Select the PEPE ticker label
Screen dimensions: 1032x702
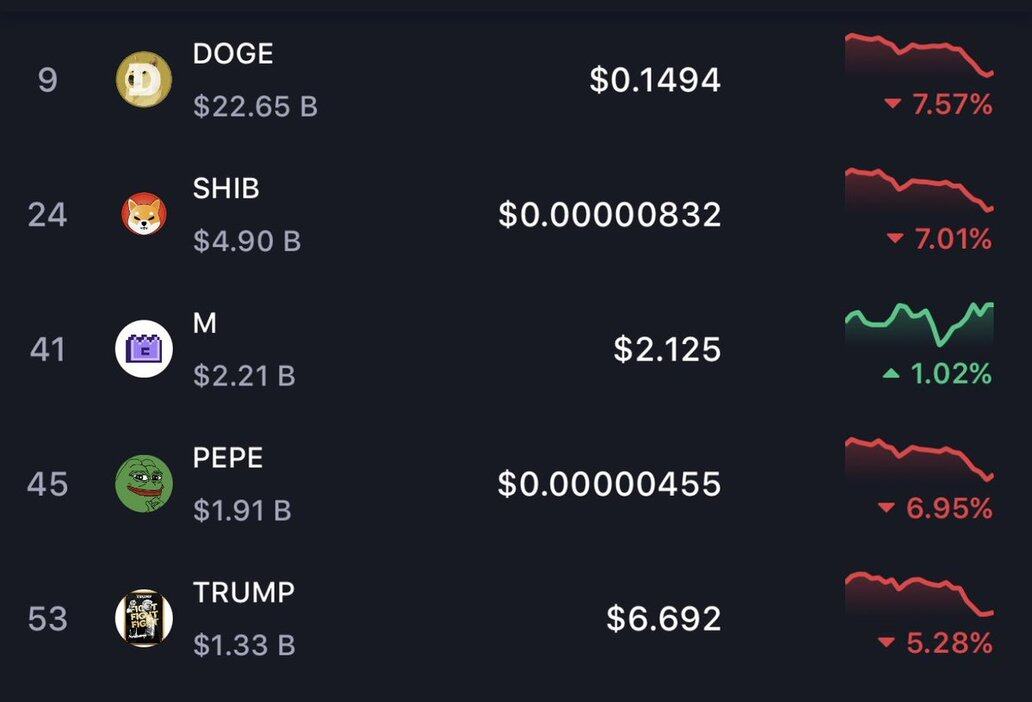228,458
